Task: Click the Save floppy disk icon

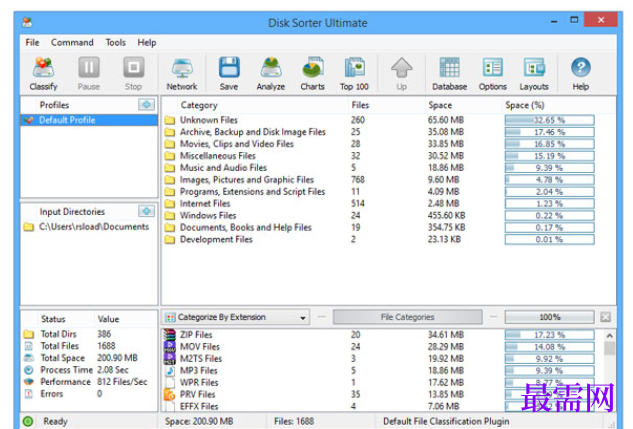Action: coord(229,73)
